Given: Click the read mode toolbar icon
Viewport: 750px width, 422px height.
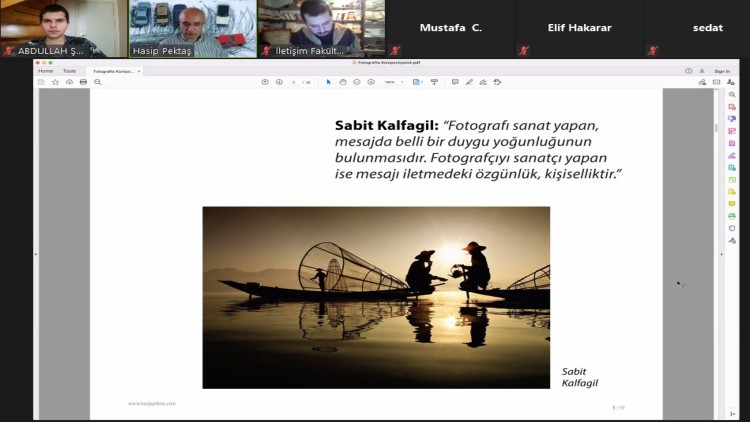Looking at the screenshot, I should (434, 82).
